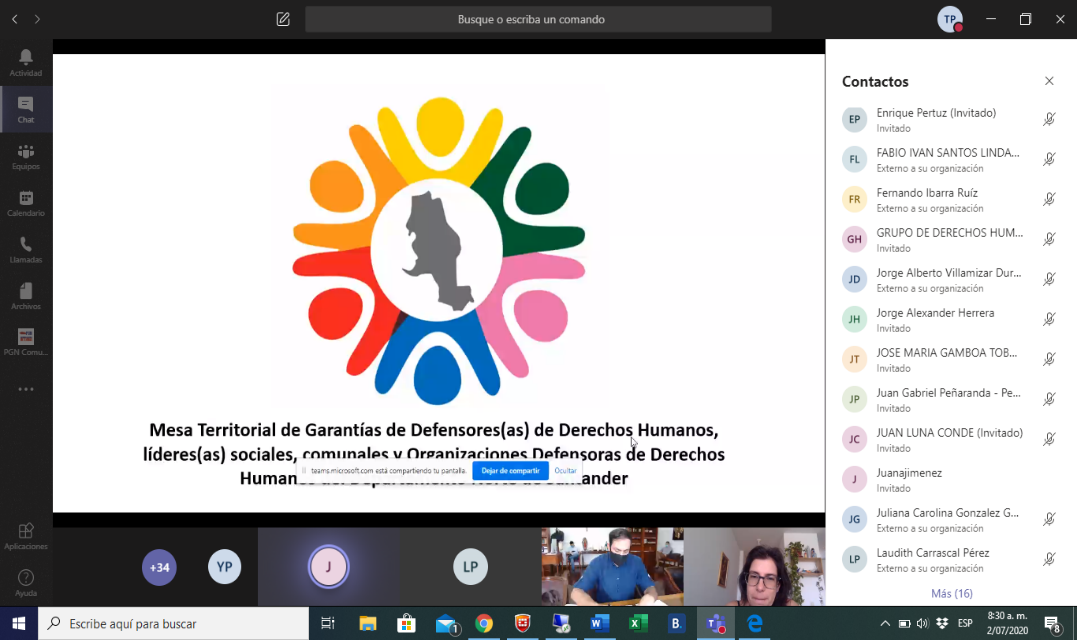The image size is (1077, 640).
Task: Toggle microphone icon for Jorge Alexander Herrera
Action: pyautogui.click(x=1049, y=319)
